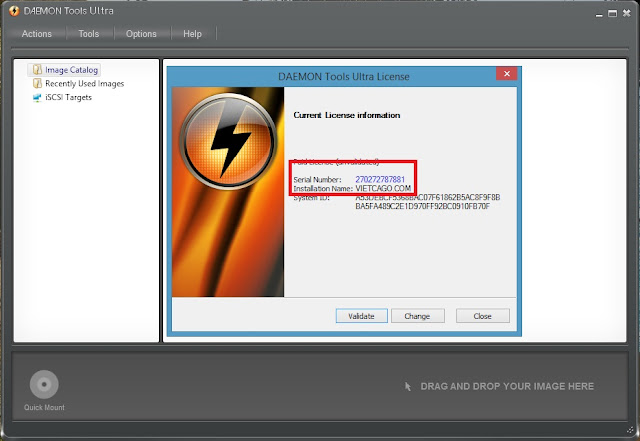Open the Options menu
The width and height of the screenshot is (640, 441).
point(141,34)
